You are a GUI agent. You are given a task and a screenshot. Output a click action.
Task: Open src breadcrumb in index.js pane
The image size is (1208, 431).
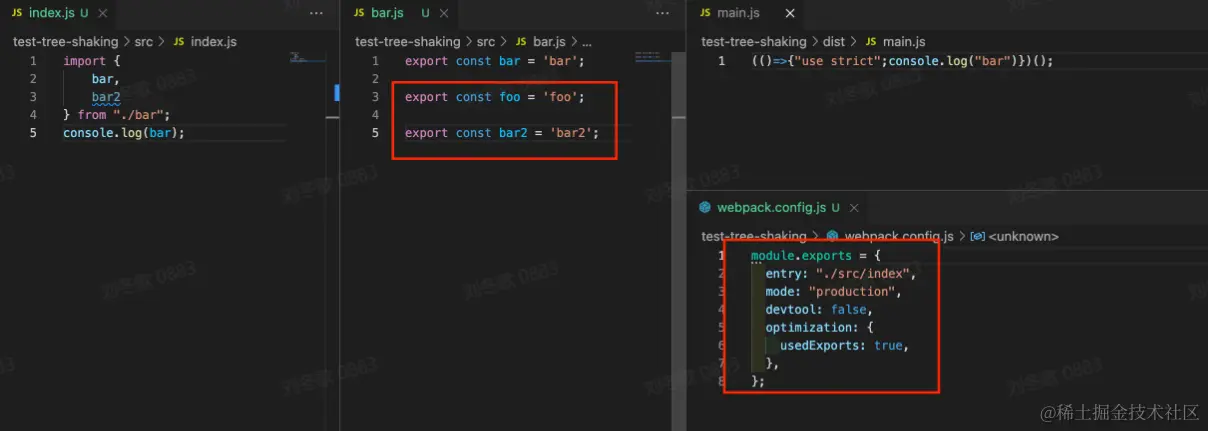tap(144, 42)
